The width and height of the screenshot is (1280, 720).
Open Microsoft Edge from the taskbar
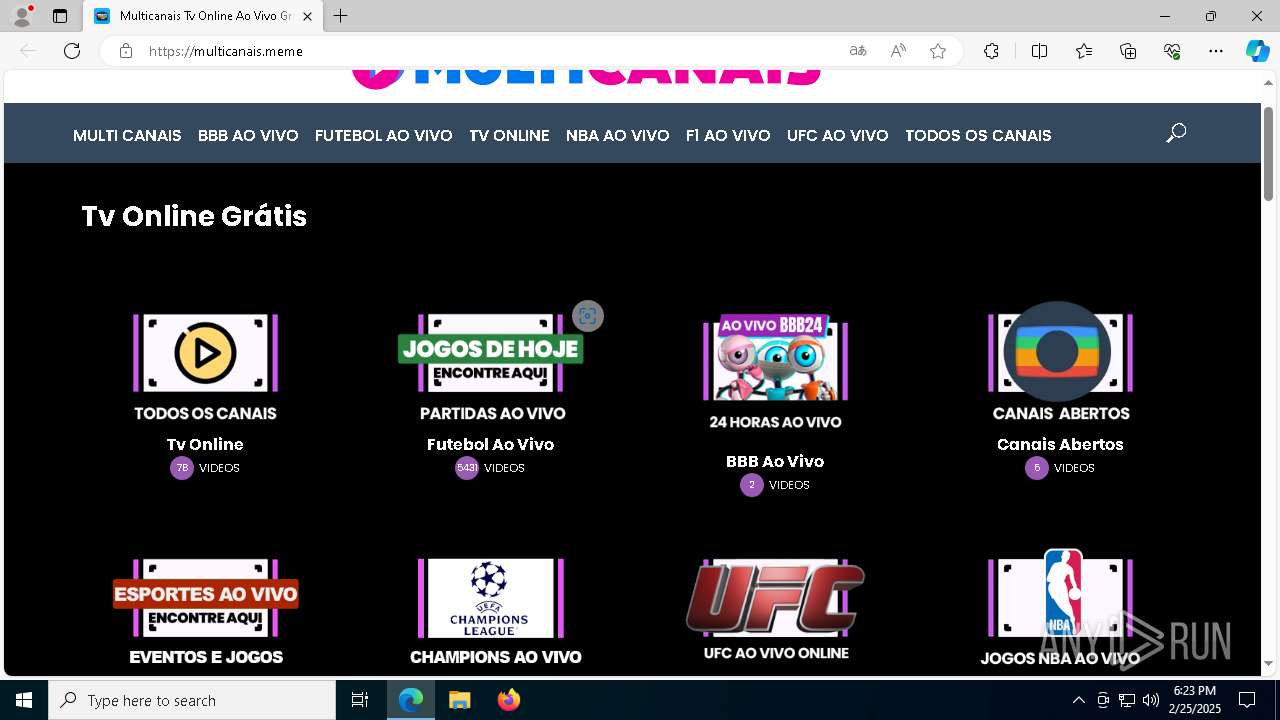click(411, 700)
